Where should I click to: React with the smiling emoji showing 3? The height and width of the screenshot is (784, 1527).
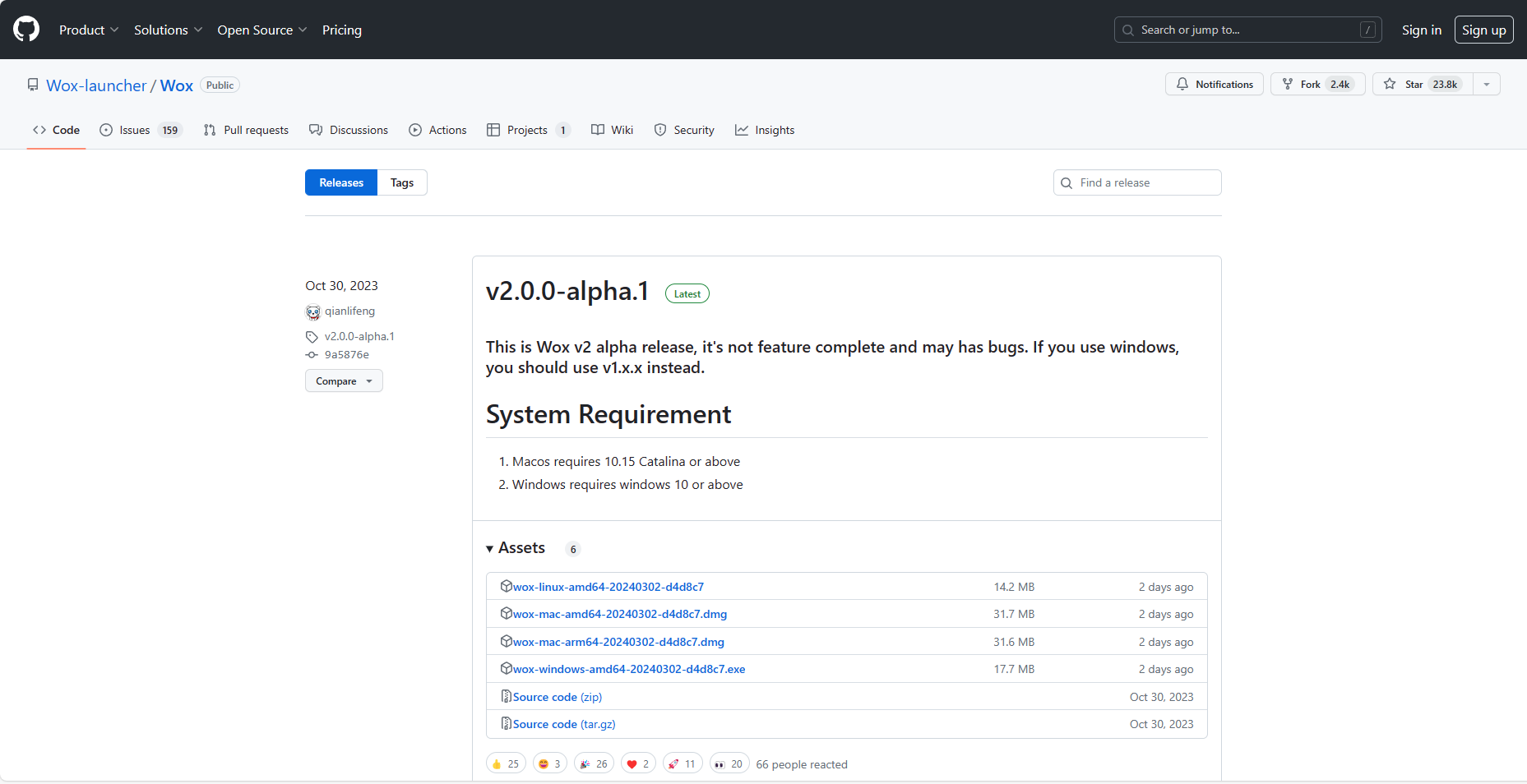[x=549, y=764]
